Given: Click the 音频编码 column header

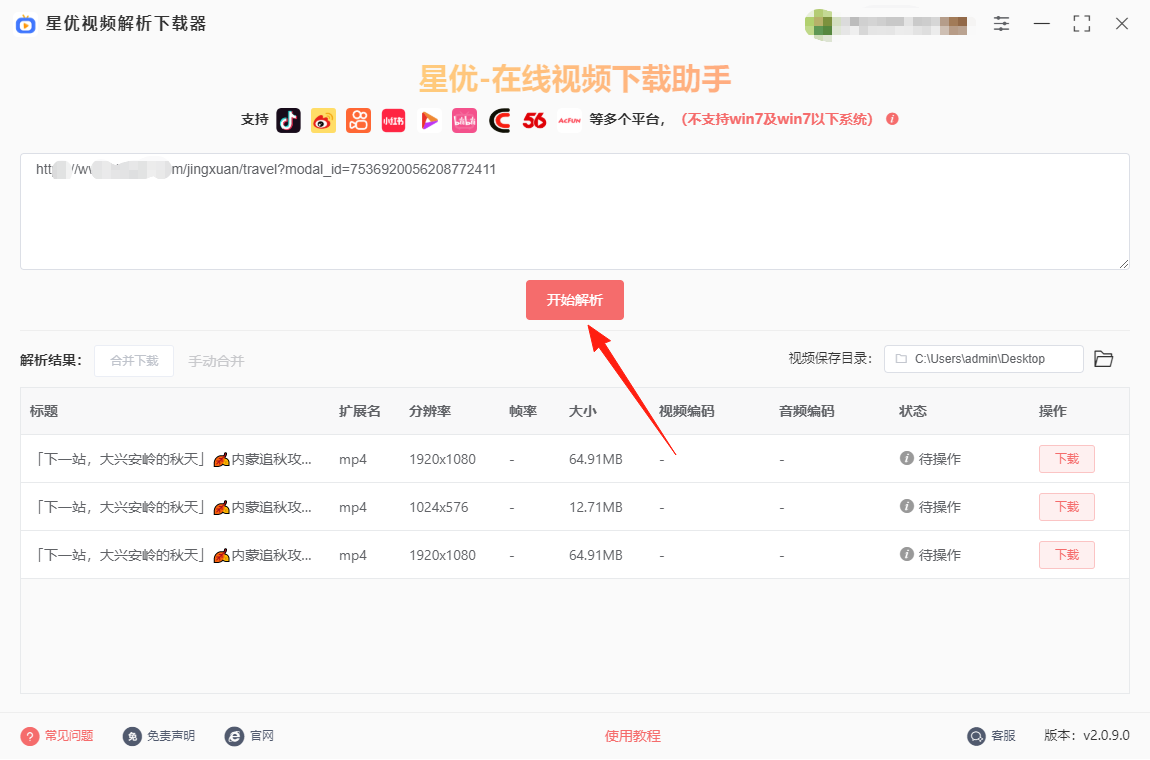Looking at the screenshot, I should (x=807, y=412).
